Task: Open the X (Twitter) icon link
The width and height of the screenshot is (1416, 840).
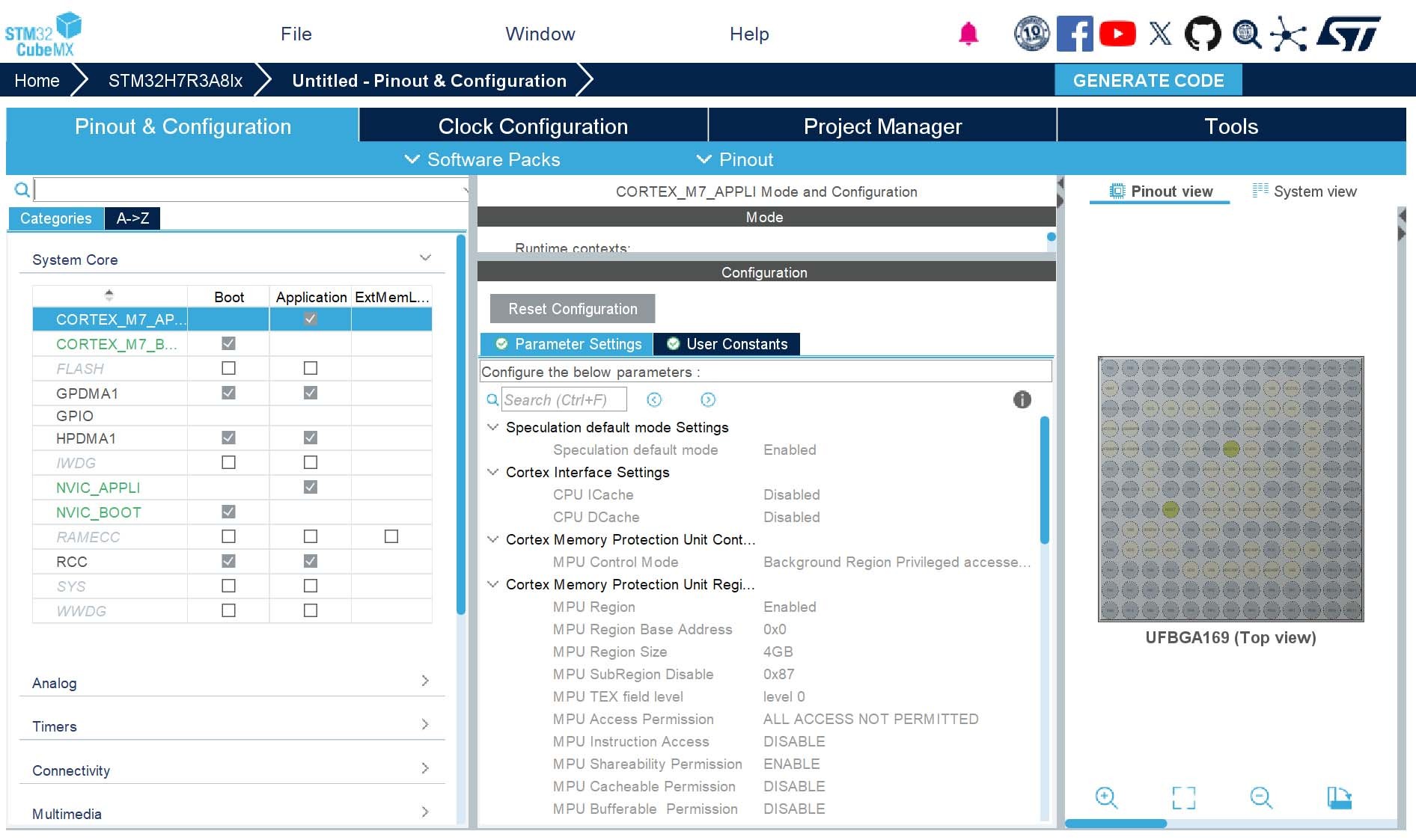Action: point(1160,34)
